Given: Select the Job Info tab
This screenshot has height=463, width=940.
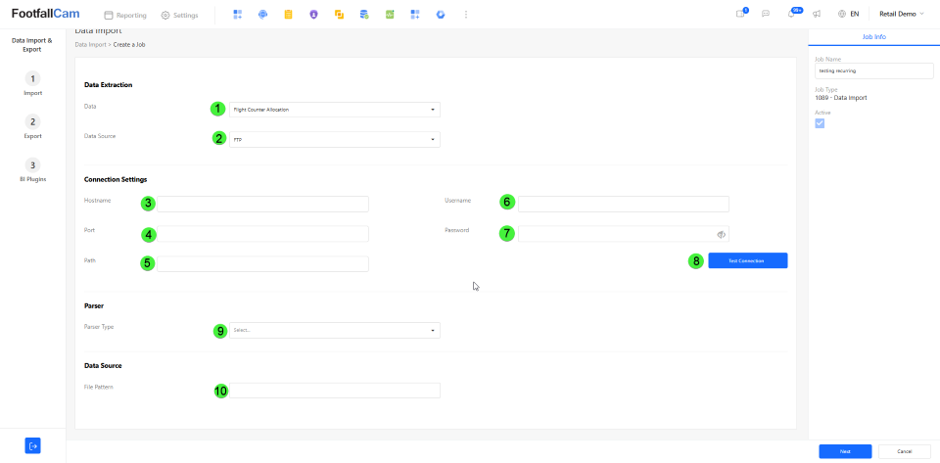Looking at the screenshot, I should (x=873, y=37).
